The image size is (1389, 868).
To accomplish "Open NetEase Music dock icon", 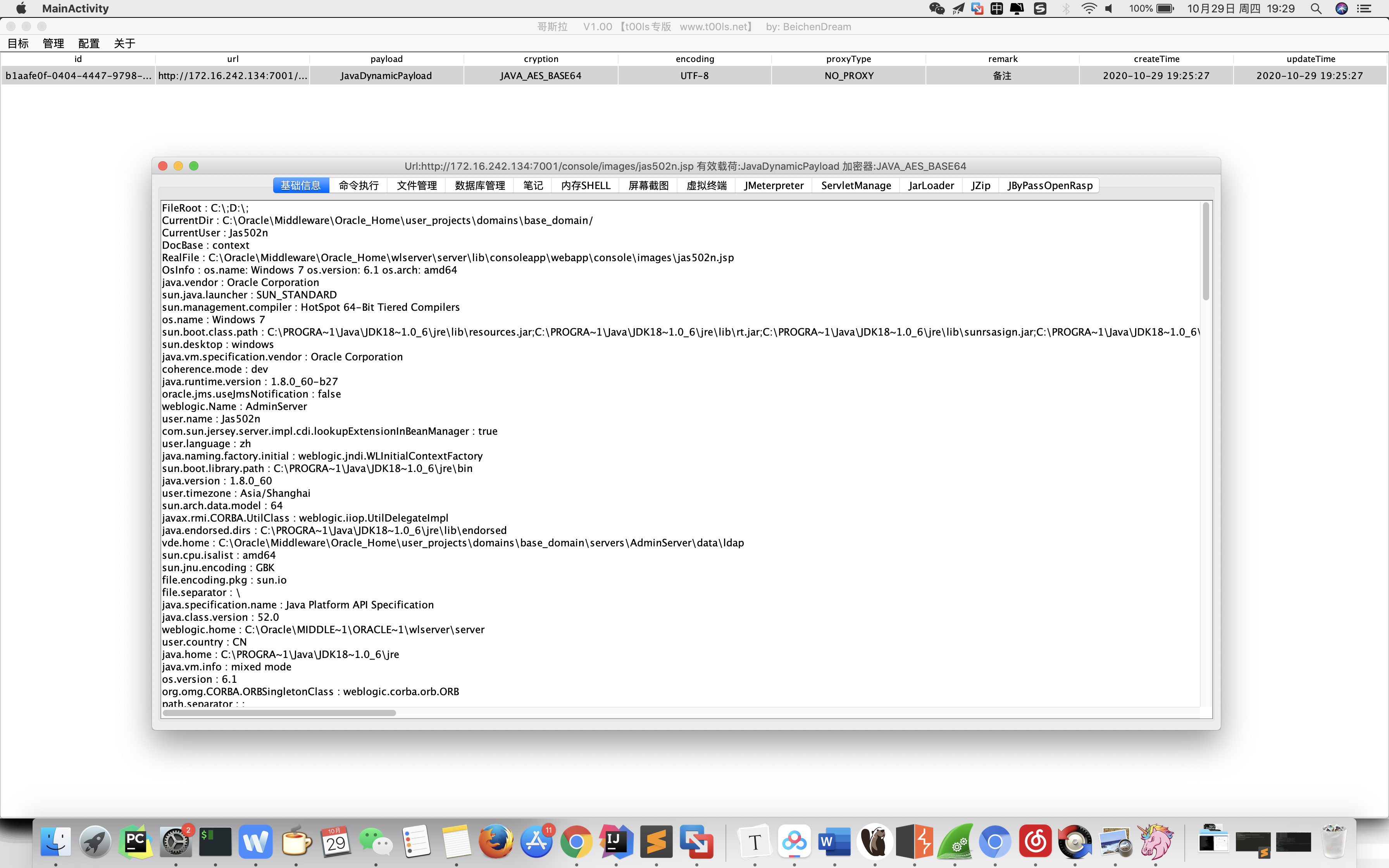I will coord(1035,842).
